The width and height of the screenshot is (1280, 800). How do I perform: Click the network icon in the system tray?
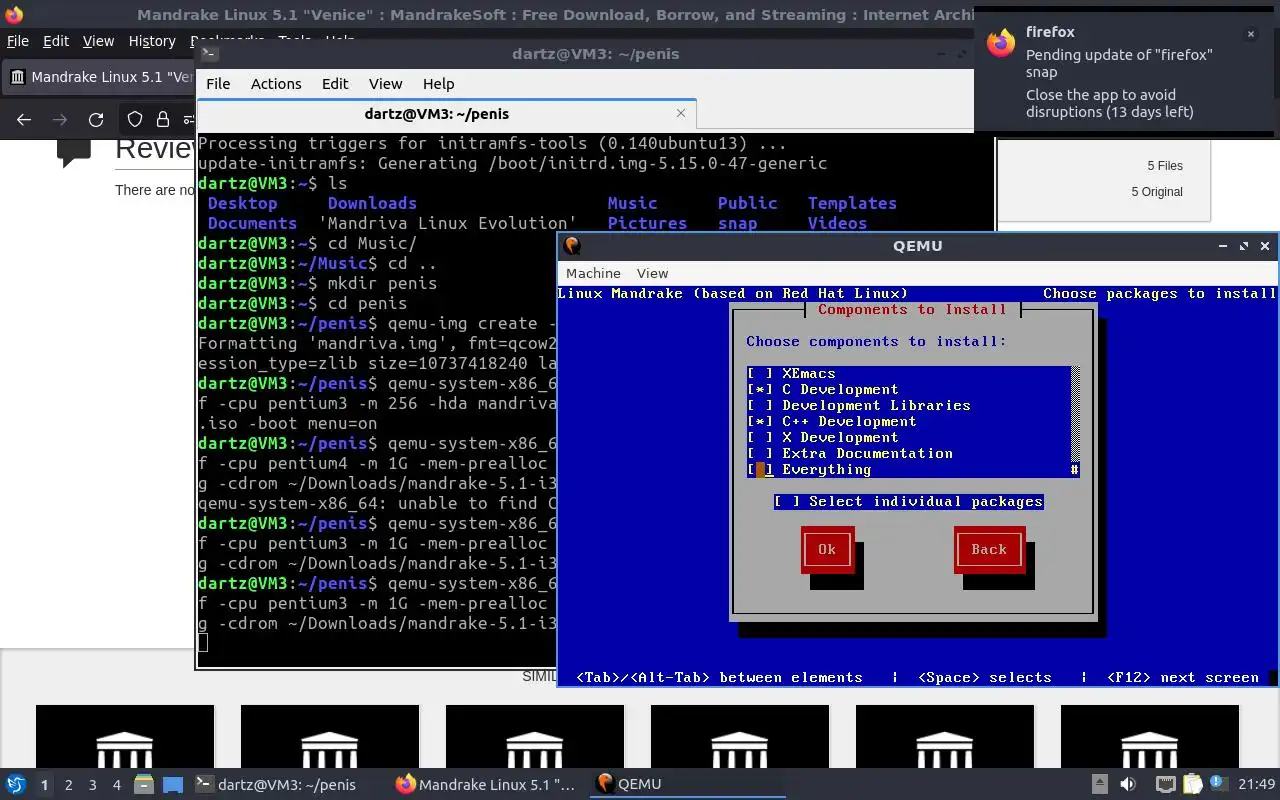click(x=1165, y=784)
